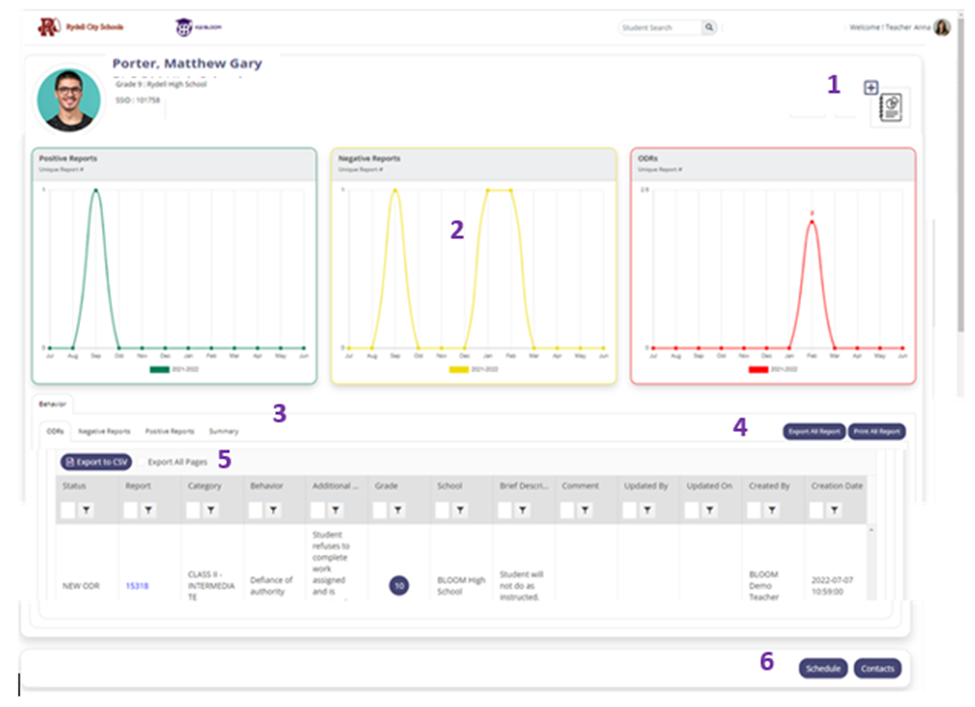The image size is (975, 707).
Task: Click the kickboard owl logo icon
Action: coord(184,27)
